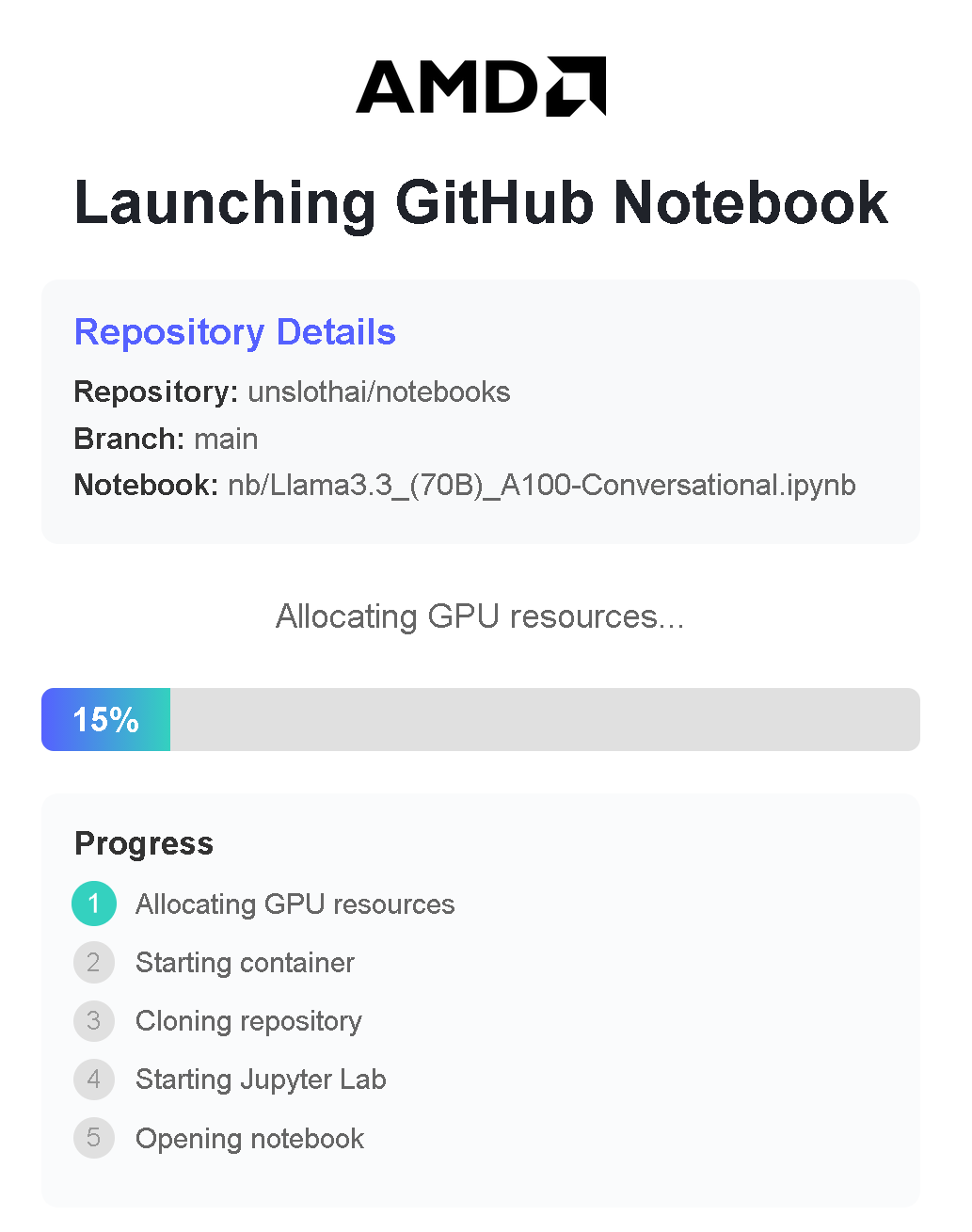The image size is (972, 1232).
Task: Click the unslothai/notebooks repository name
Action: point(378,392)
